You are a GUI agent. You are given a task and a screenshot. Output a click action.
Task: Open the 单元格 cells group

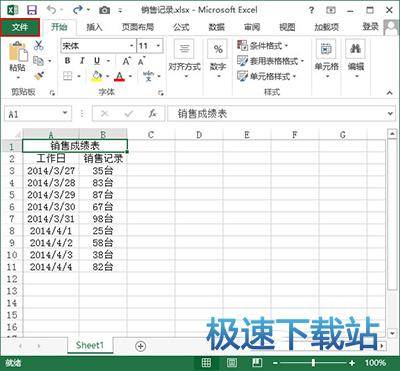click(x=326, y=59)
